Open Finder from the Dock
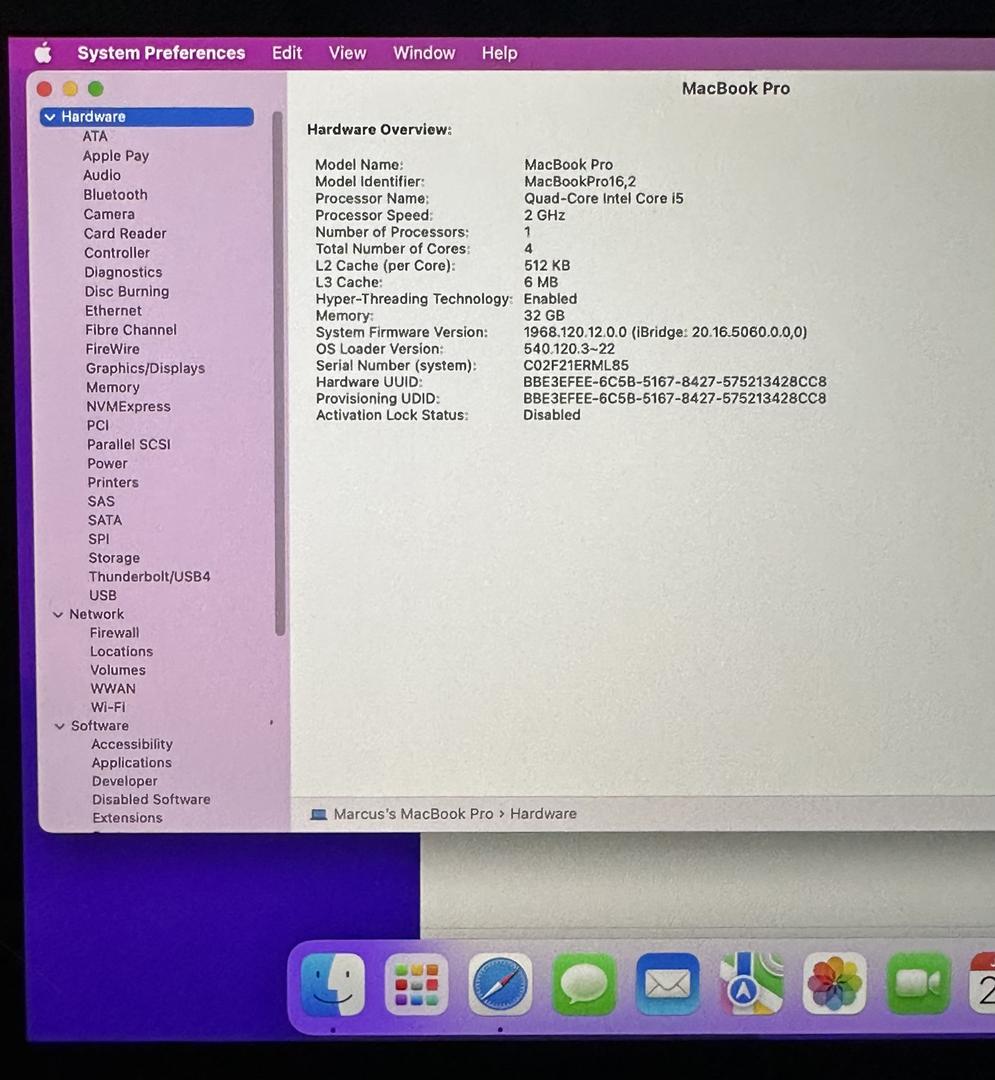 click(x=333, y=984)
